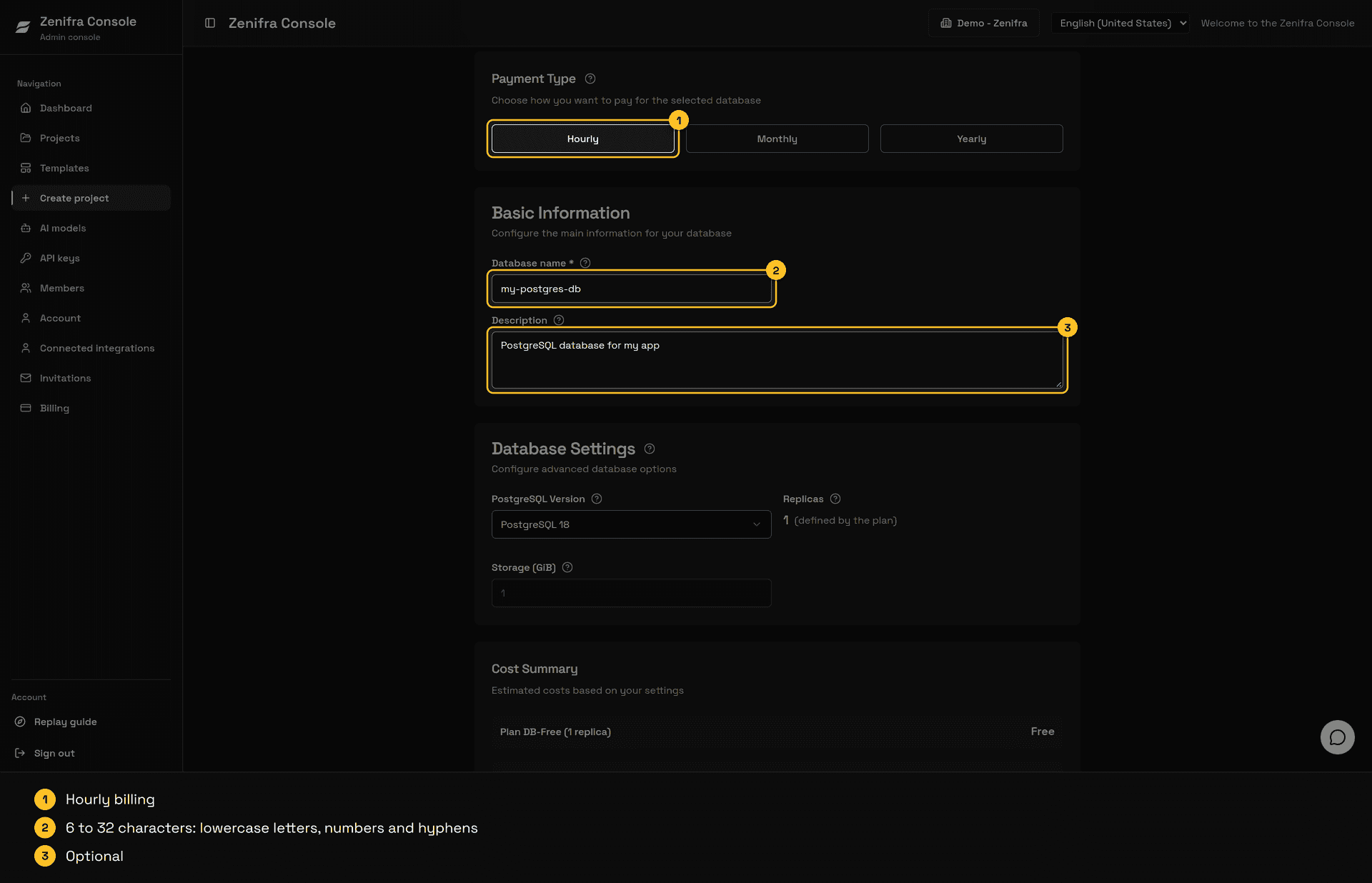Click Payment Type help icon
1372x883 pixels.
(590, 79)
